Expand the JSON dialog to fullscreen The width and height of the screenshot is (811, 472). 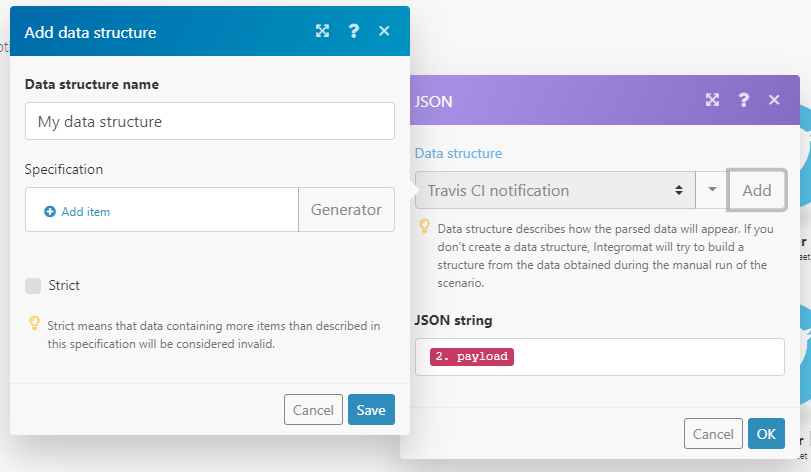(712, 100)
